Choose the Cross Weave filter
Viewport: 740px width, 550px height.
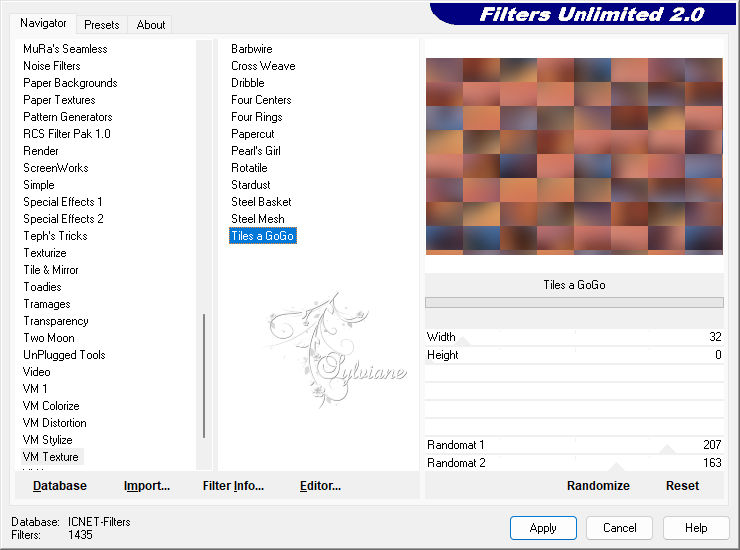coord(263,66)
